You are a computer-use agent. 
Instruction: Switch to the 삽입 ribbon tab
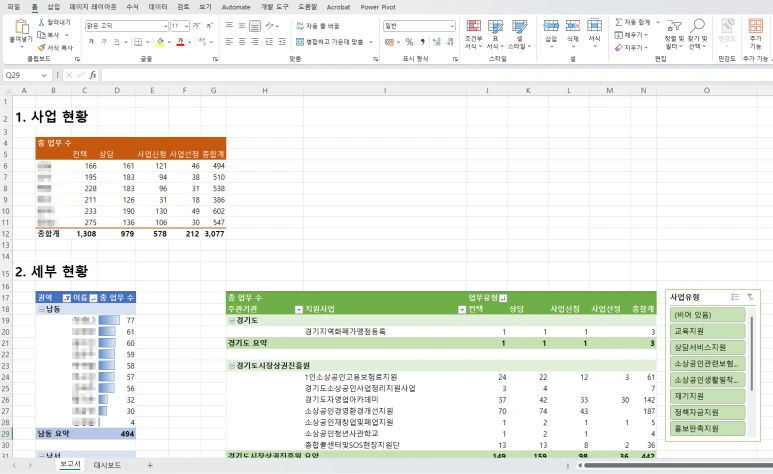pyautogui.click(x=53, y=7)
